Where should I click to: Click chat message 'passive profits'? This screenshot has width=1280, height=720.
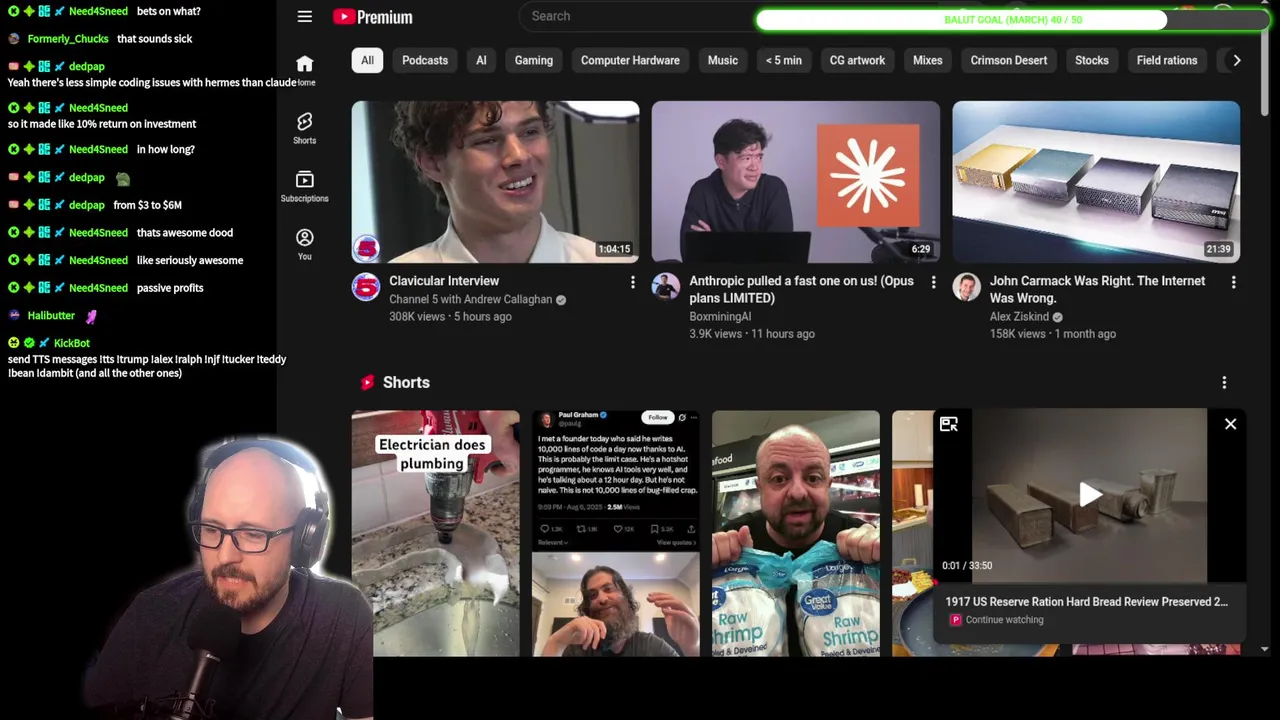pyautogui.click(x=170, y=288)
